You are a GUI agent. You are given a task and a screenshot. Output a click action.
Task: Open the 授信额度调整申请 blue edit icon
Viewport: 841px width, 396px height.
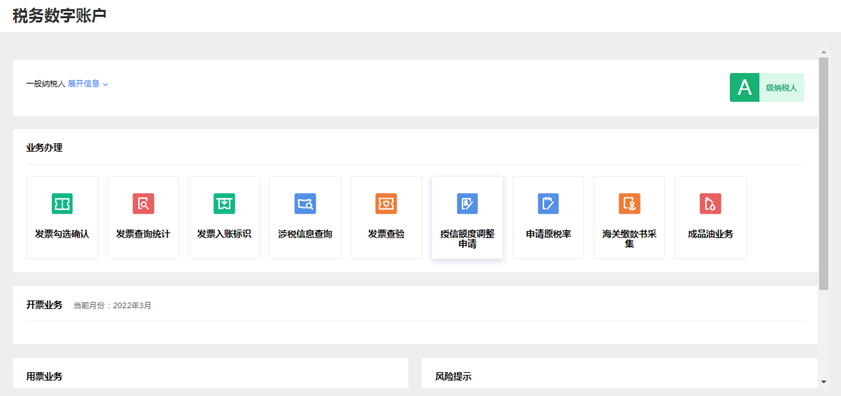pyautogui.click(x=467, y=203)
